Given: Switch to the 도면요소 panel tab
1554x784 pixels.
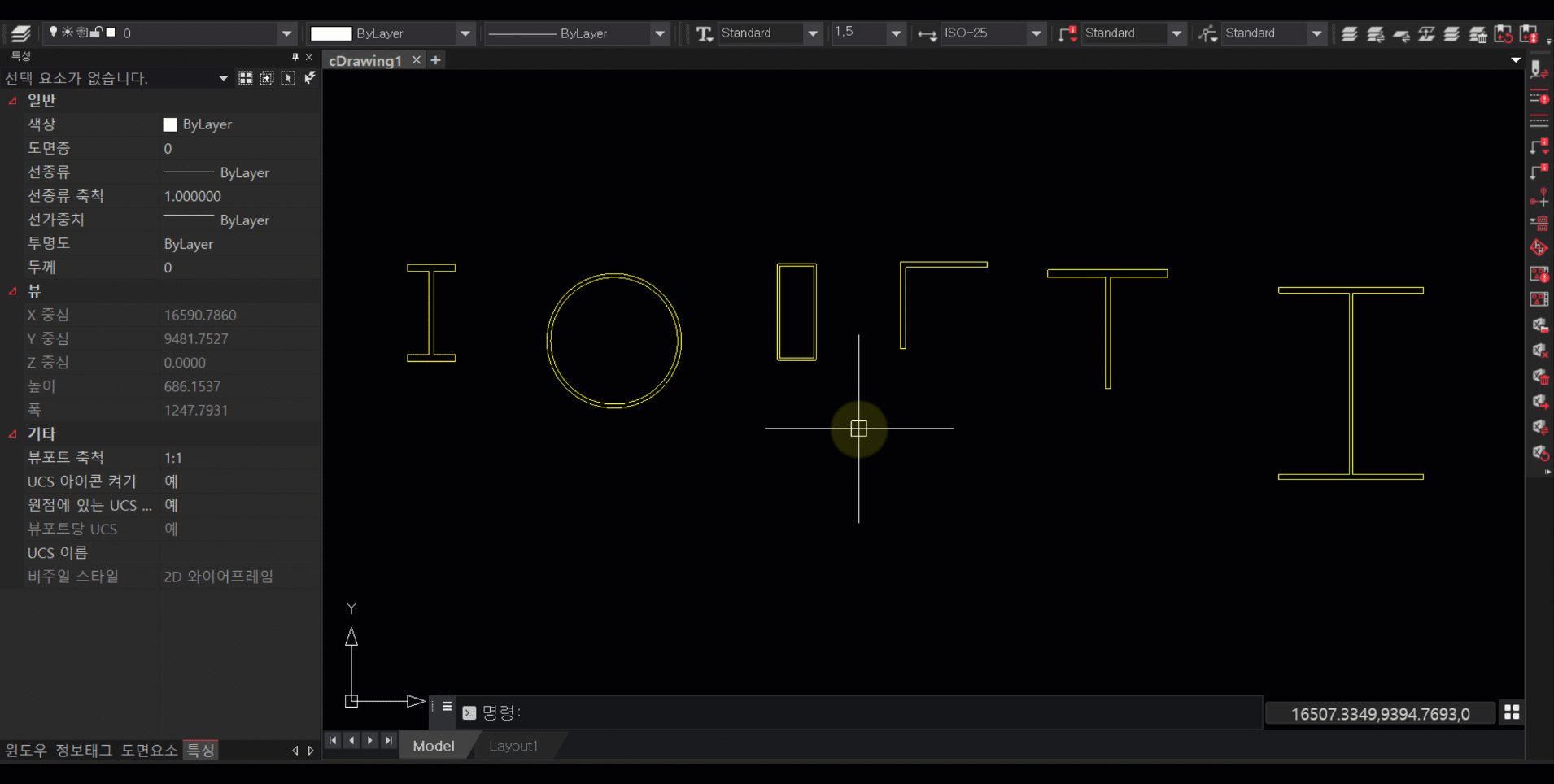Looking at the screenshot, I should click(149, 750).
